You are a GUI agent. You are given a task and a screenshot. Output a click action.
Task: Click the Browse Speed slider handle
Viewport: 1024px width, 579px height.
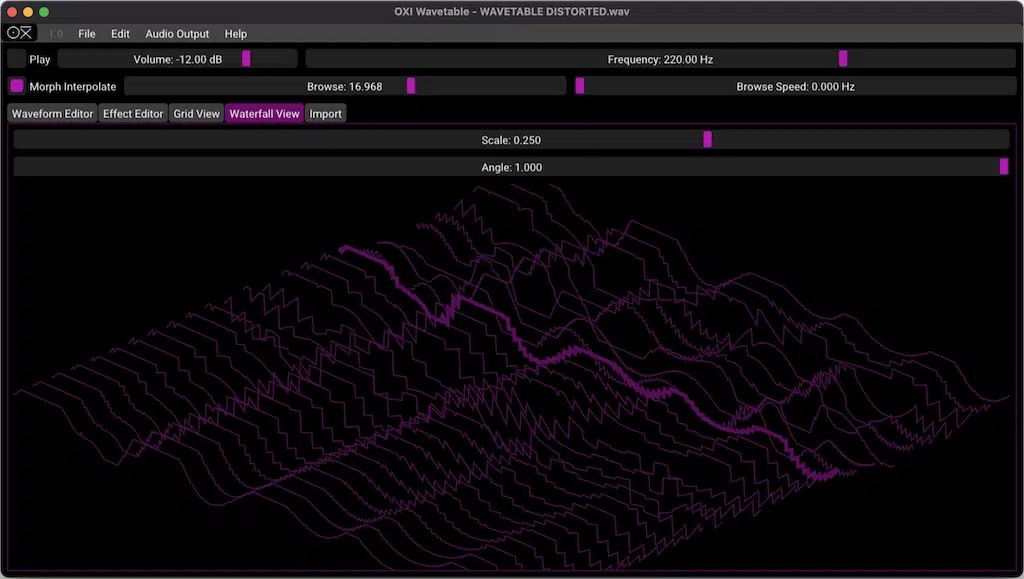tap(580, 86)
